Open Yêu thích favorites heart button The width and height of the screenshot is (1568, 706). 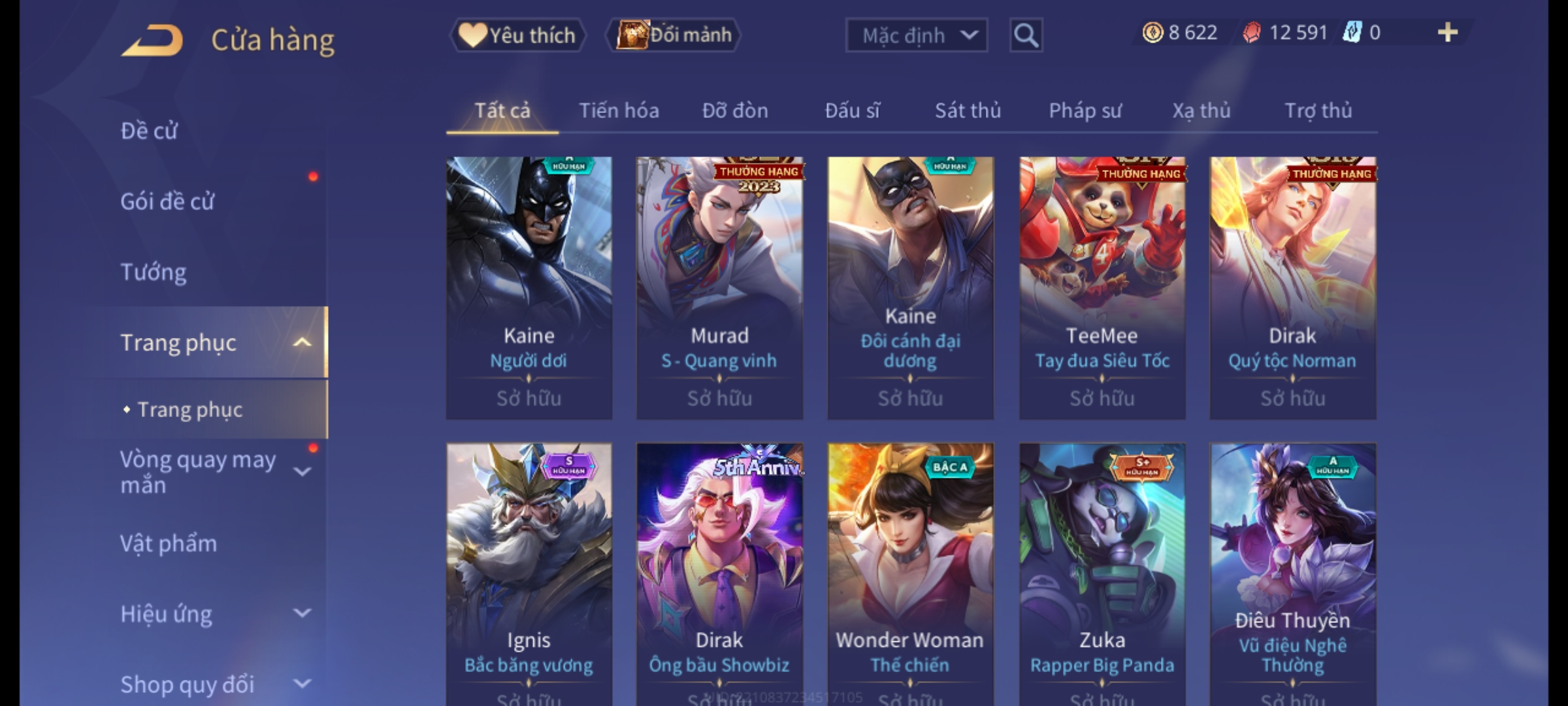tap(518, 35)
